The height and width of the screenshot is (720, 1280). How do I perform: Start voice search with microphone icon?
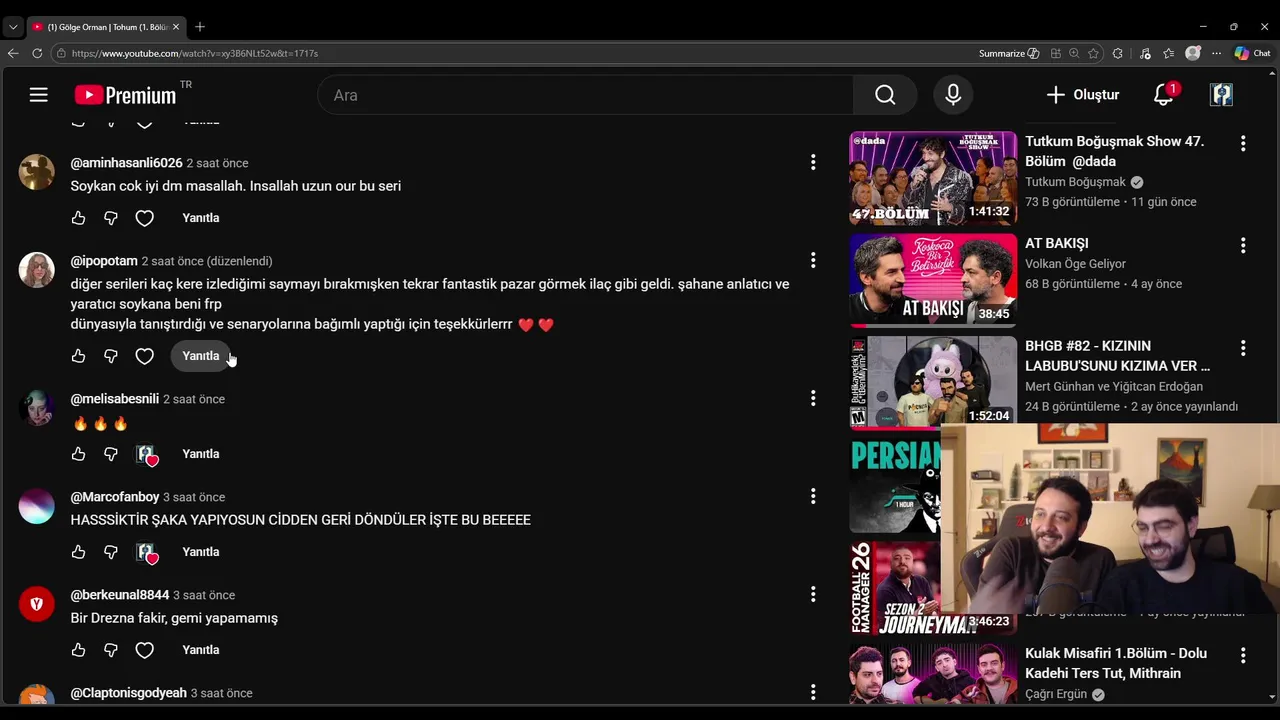953,95
